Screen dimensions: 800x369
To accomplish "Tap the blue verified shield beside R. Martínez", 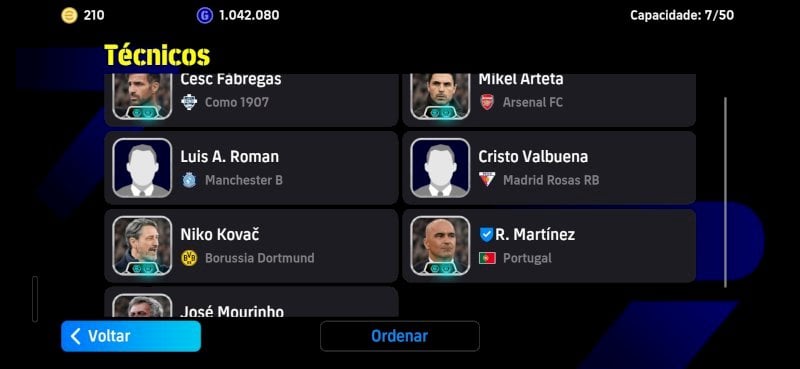I will point(486,234).
